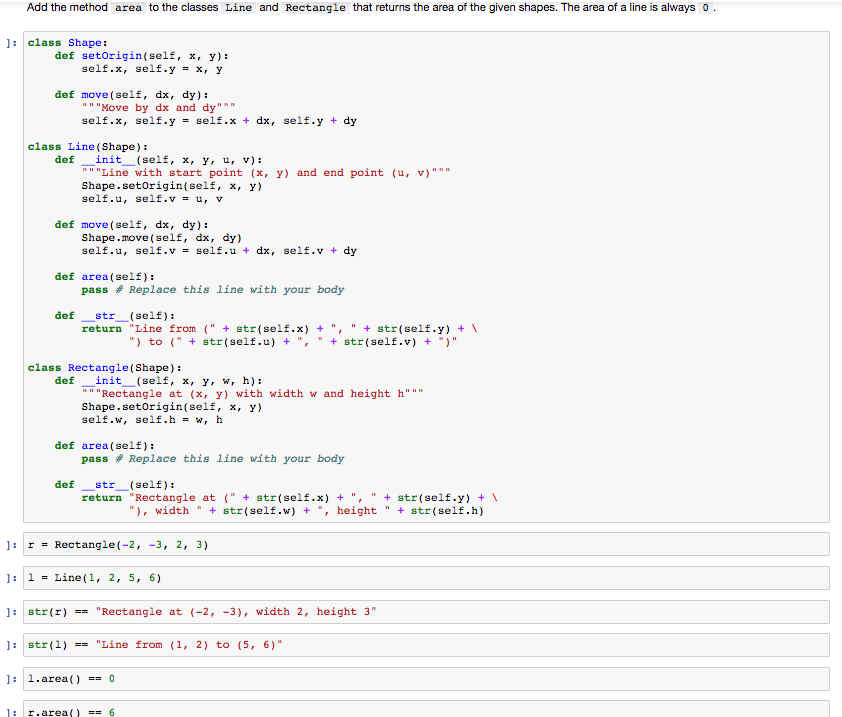Click the docstring 'Move by dx and dy'
This screenshot has width=842, height=717.
tap(158, 108)
